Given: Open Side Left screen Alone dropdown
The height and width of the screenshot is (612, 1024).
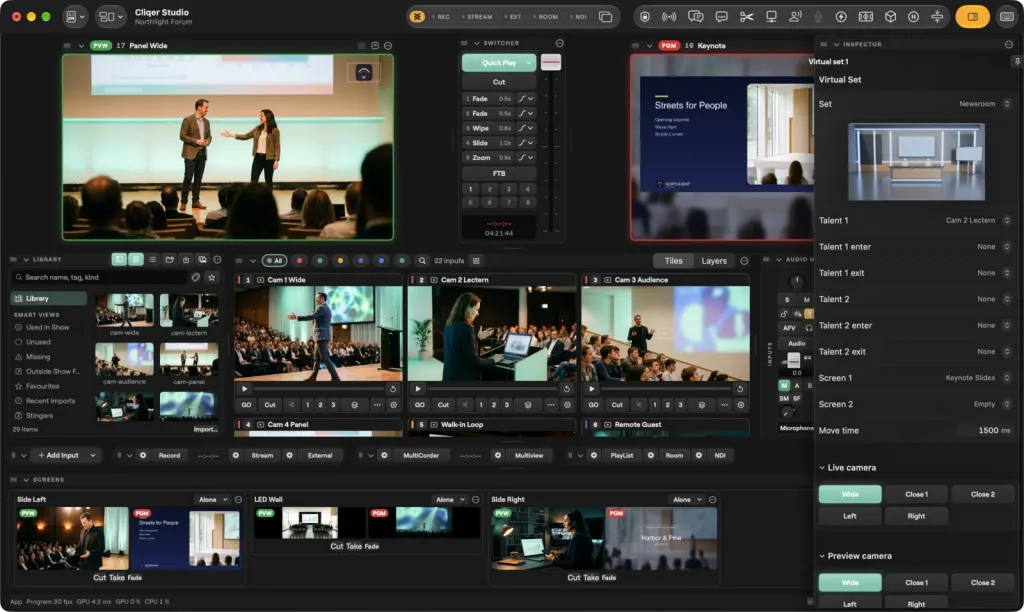Looking at the screenshot, I should coord(213,500).
